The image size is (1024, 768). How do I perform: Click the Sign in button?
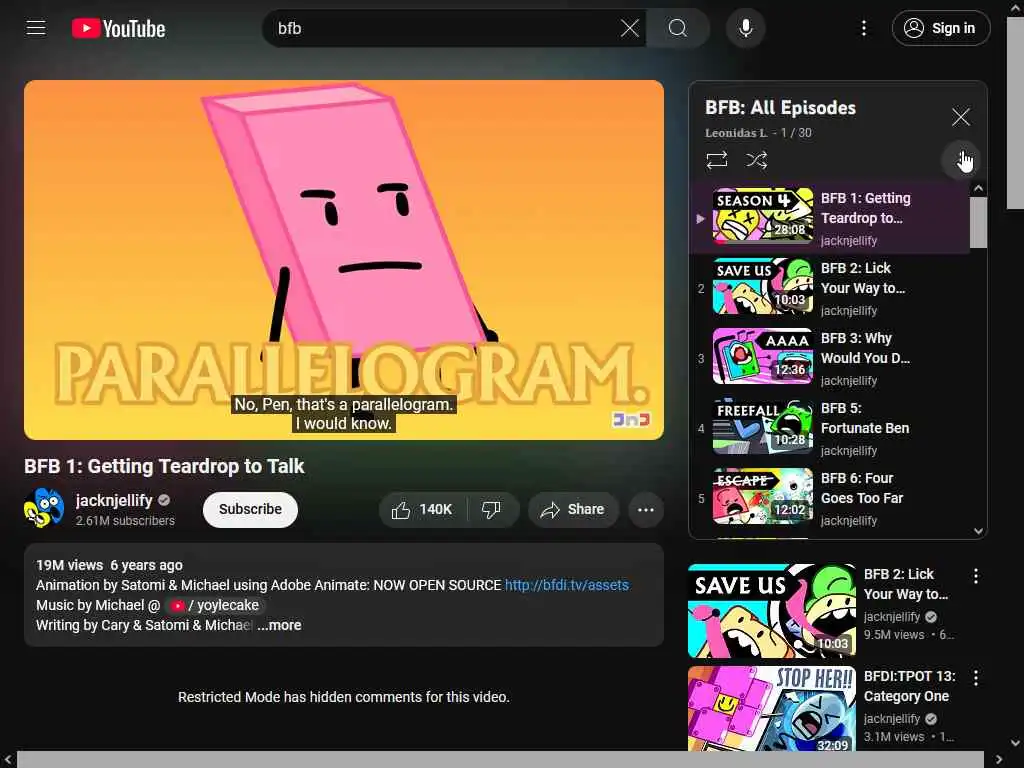click(x=940, y=28)
